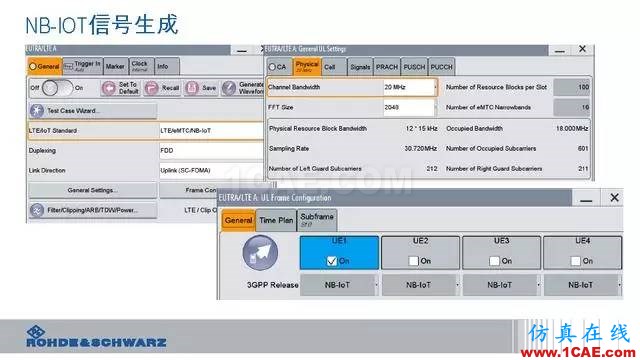
Task: Click the General Settings button
Action: tap(93, 190)
